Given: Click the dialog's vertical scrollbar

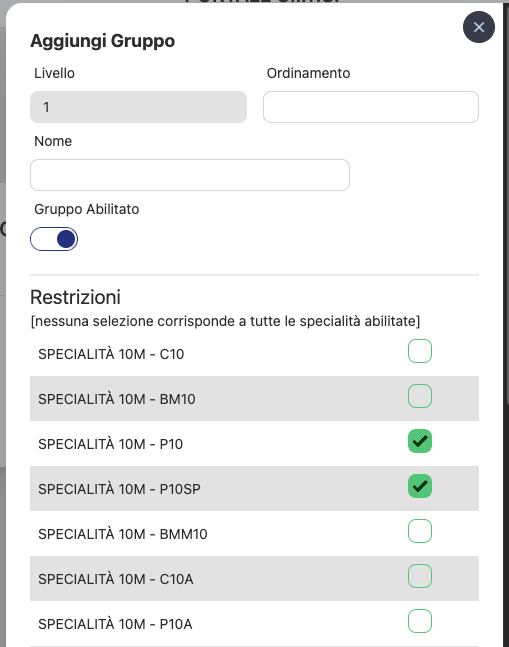Looking at the screenshot, I should (x=507, y=206).
